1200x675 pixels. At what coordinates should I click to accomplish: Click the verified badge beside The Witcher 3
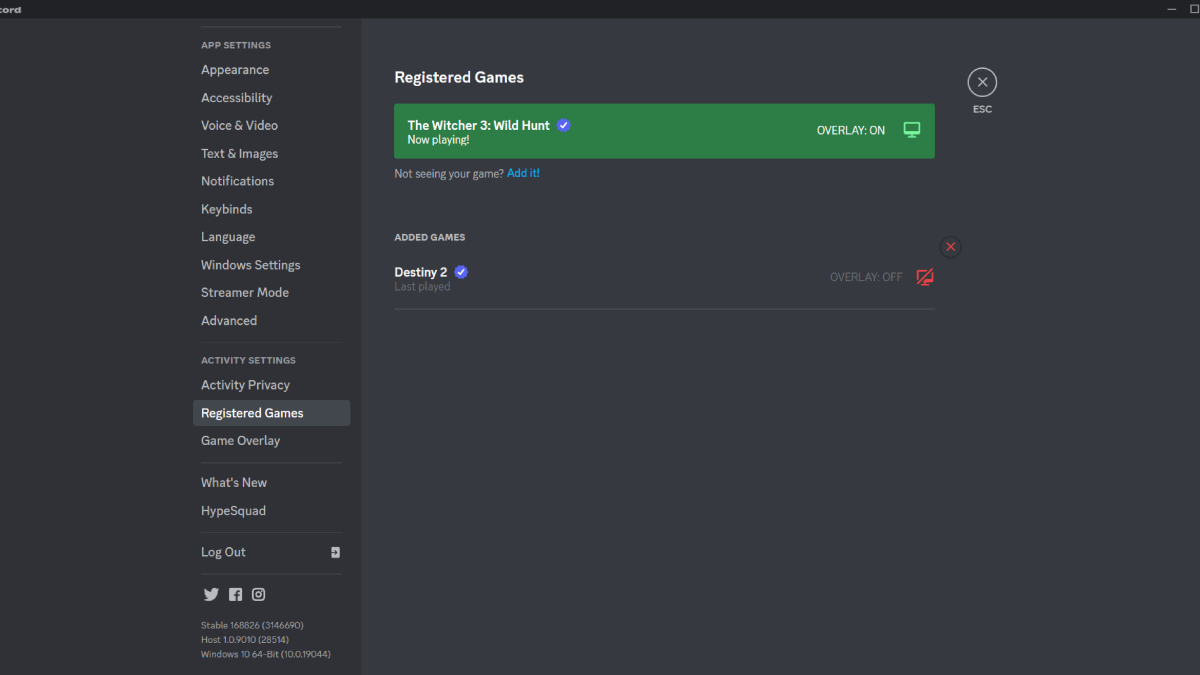click(x=563, y=125)
